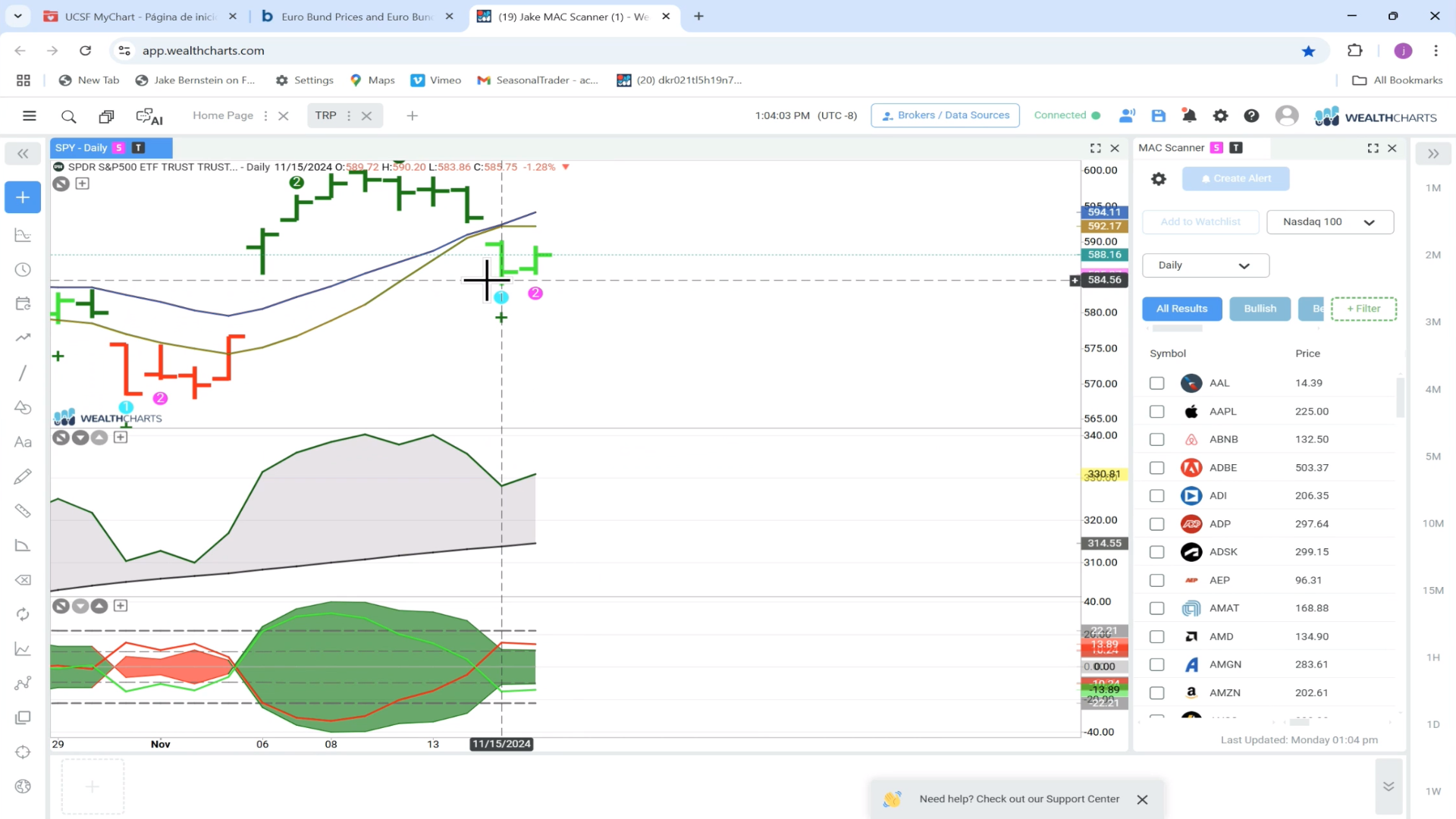Switch to the TRP workspace tab

(326, 115)
